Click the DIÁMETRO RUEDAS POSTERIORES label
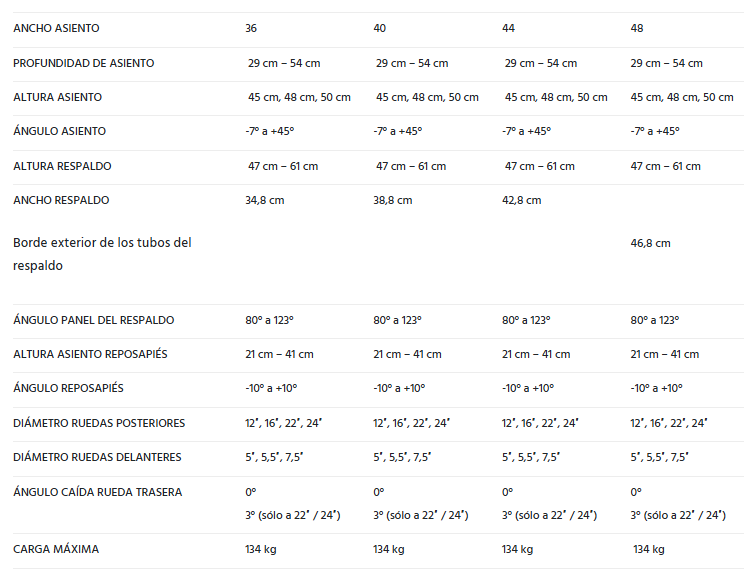The image size is (749, 579). tap(99, 423)
